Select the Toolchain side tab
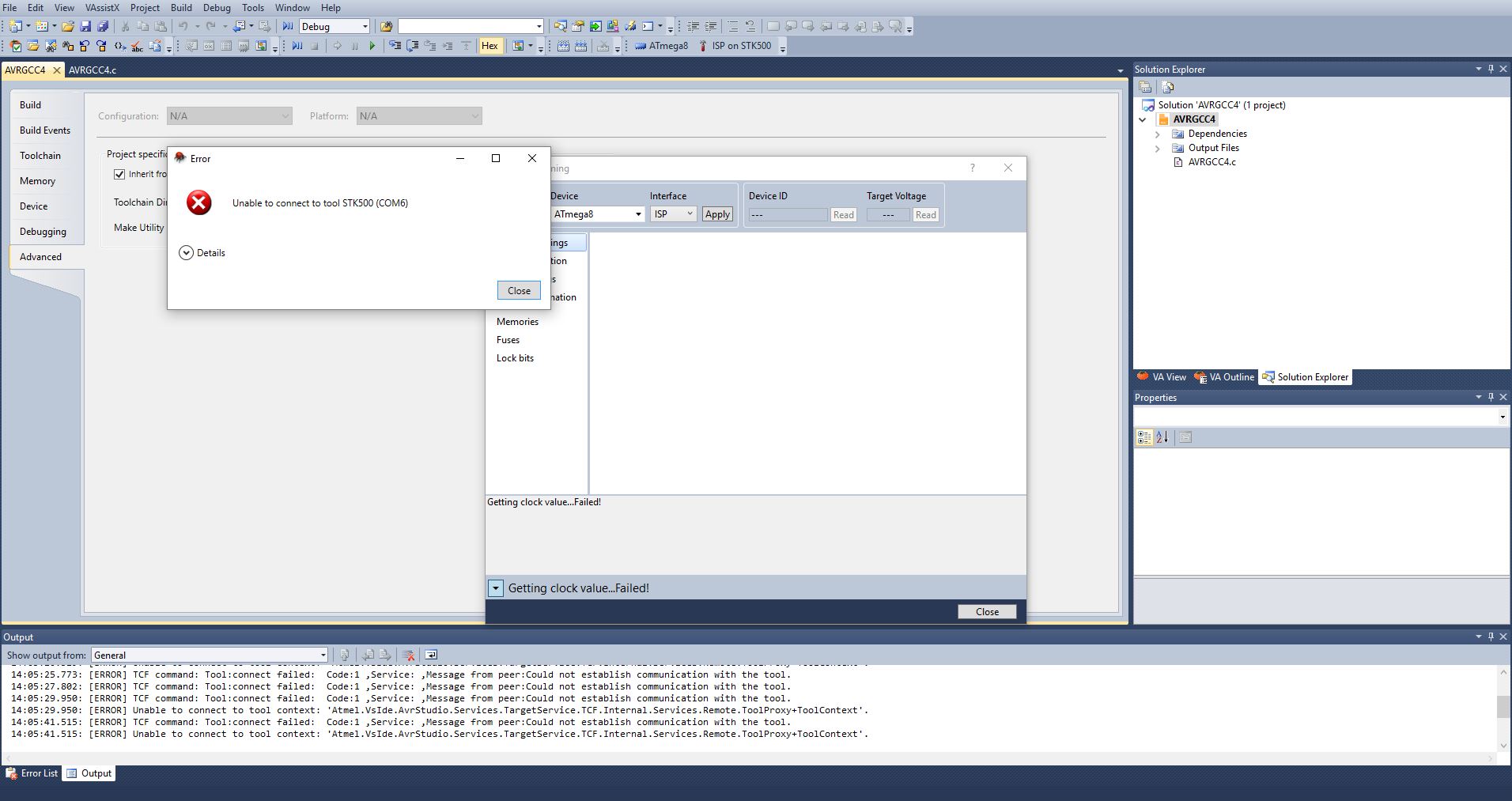The height and width of the screenshot is (801, 1512). pyautogui.click(x=40, y=156)
